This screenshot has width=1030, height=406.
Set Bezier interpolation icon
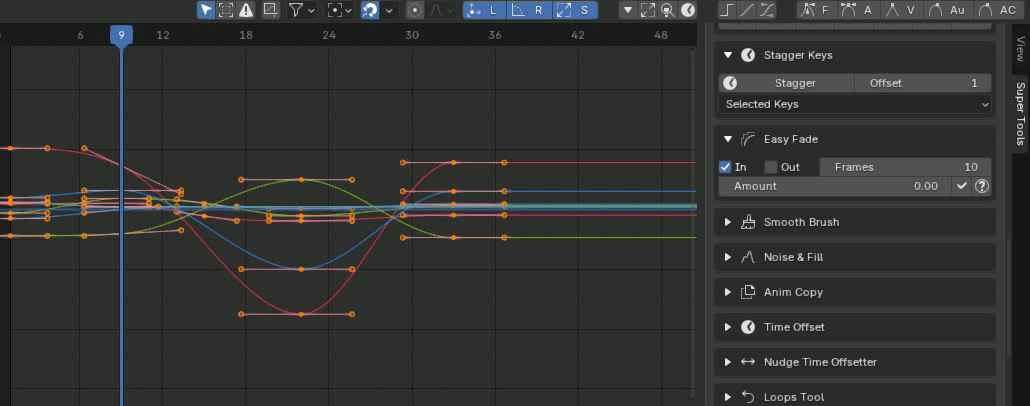[x=767, y=10]
